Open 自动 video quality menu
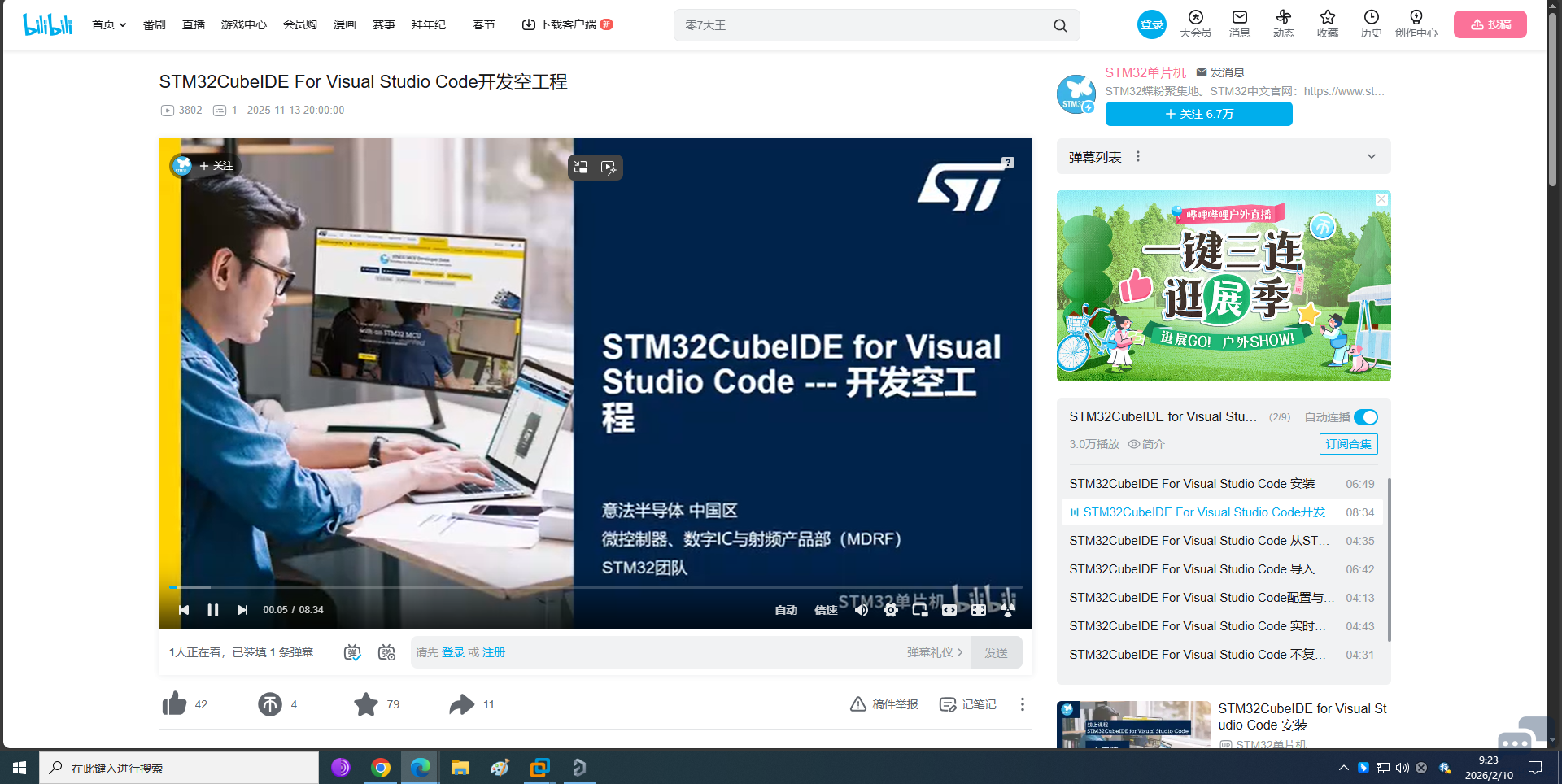This screenshot has width=1562, height=784. 786,610
